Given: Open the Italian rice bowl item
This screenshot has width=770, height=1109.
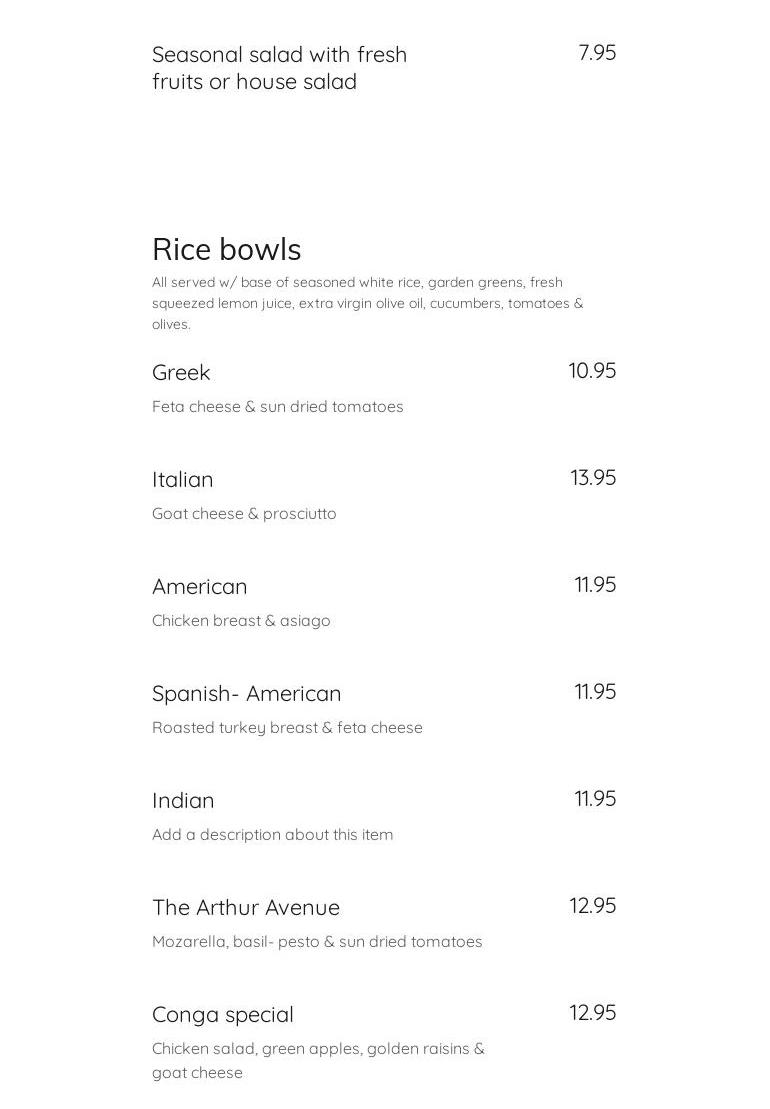Looking at the screenshot, I should [182, 480].
